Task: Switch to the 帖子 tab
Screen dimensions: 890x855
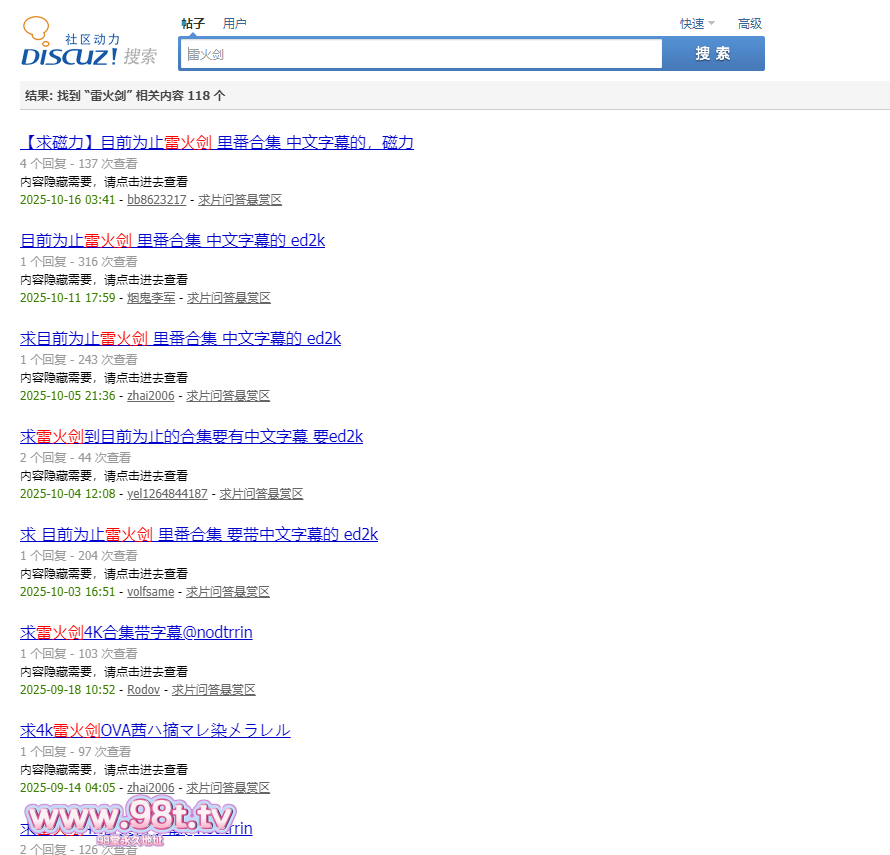Action: pos(193,23)
